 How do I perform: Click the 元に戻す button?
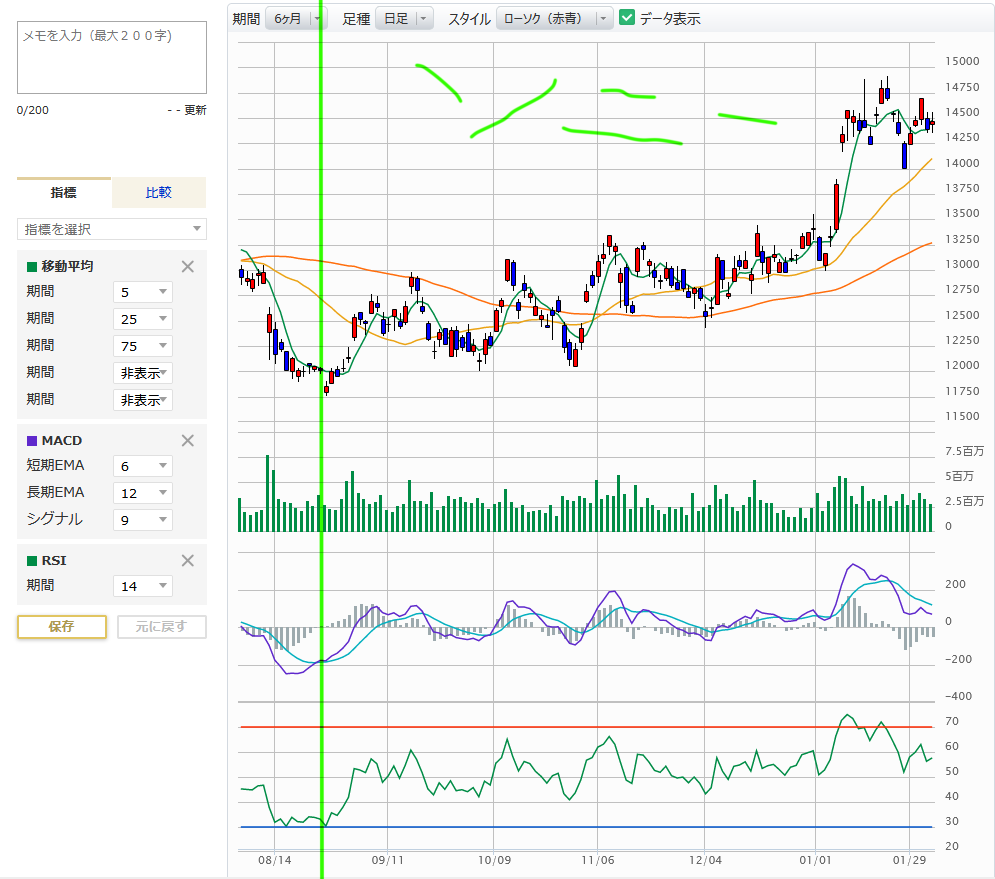point(162,626)
